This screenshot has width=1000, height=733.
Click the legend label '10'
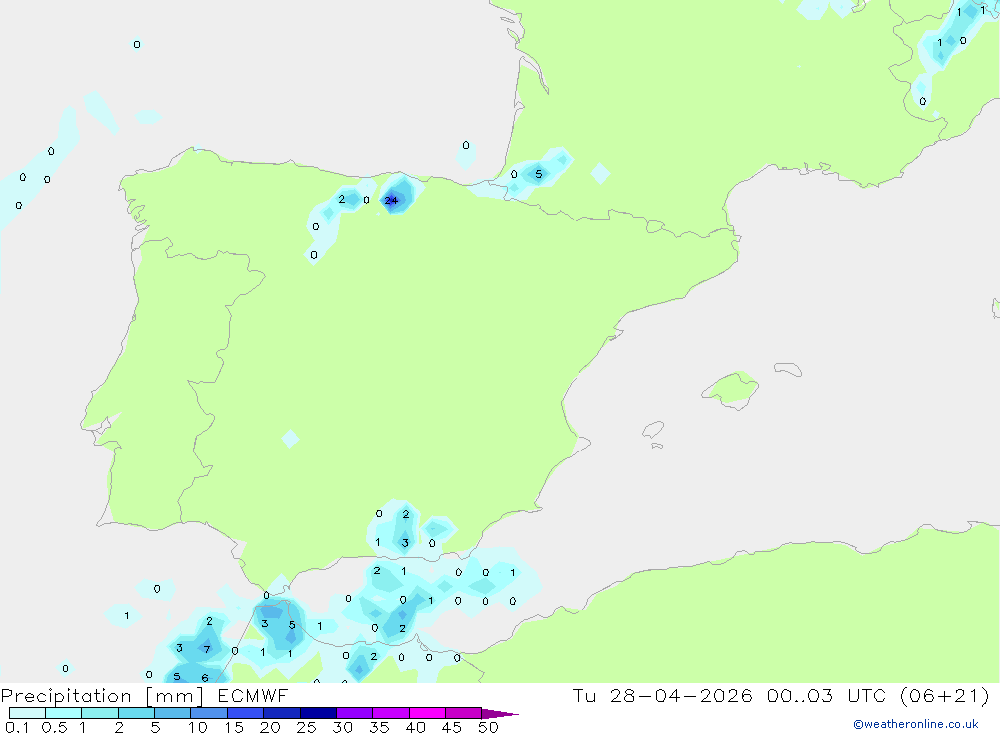pos(198,727)
